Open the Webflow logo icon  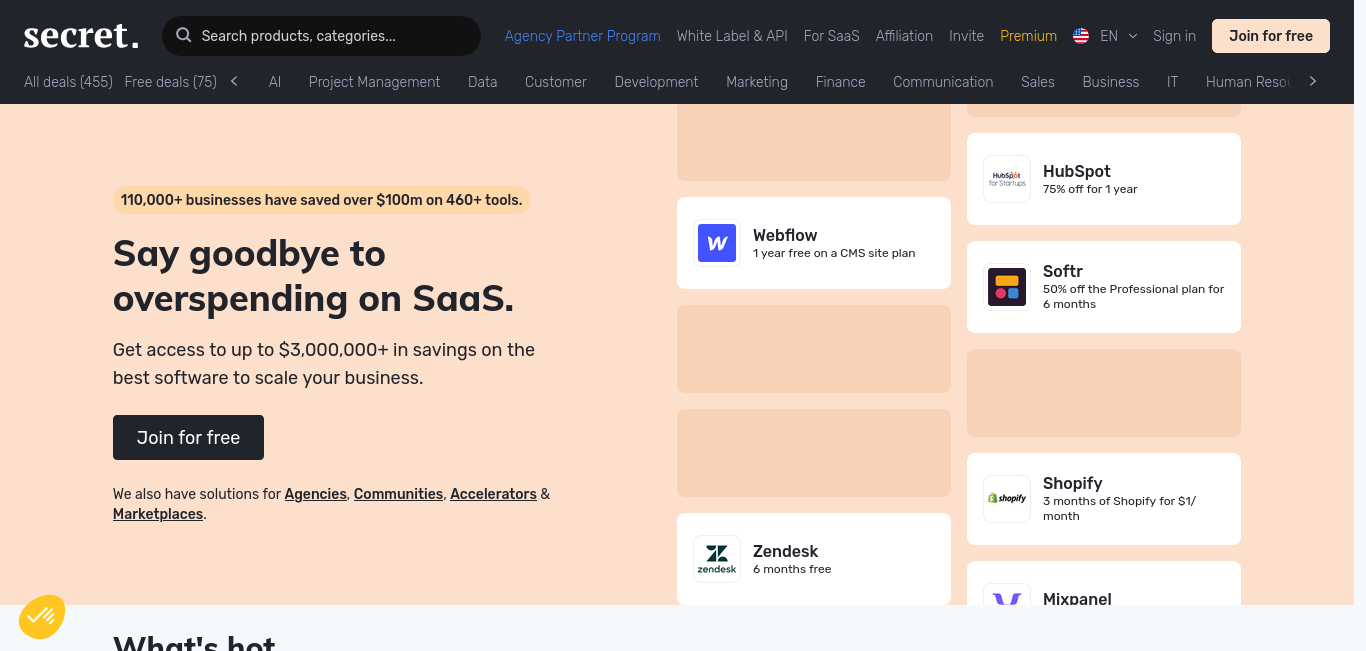click(x=717, y=243)
